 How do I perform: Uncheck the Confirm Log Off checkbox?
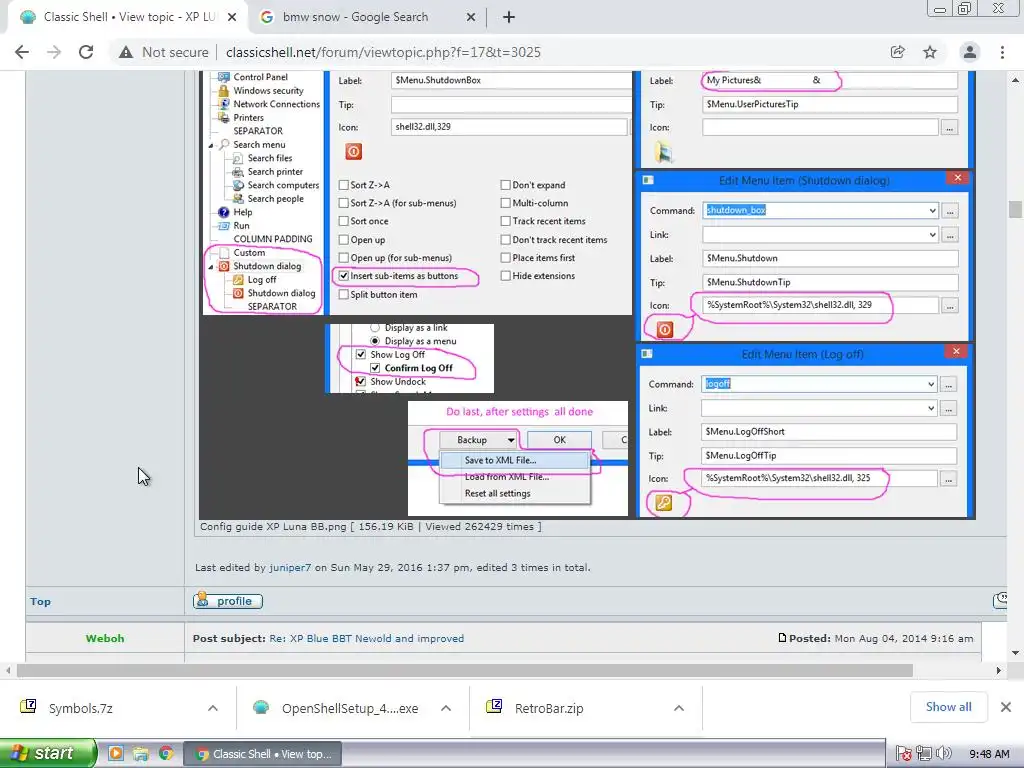(375, 368)
